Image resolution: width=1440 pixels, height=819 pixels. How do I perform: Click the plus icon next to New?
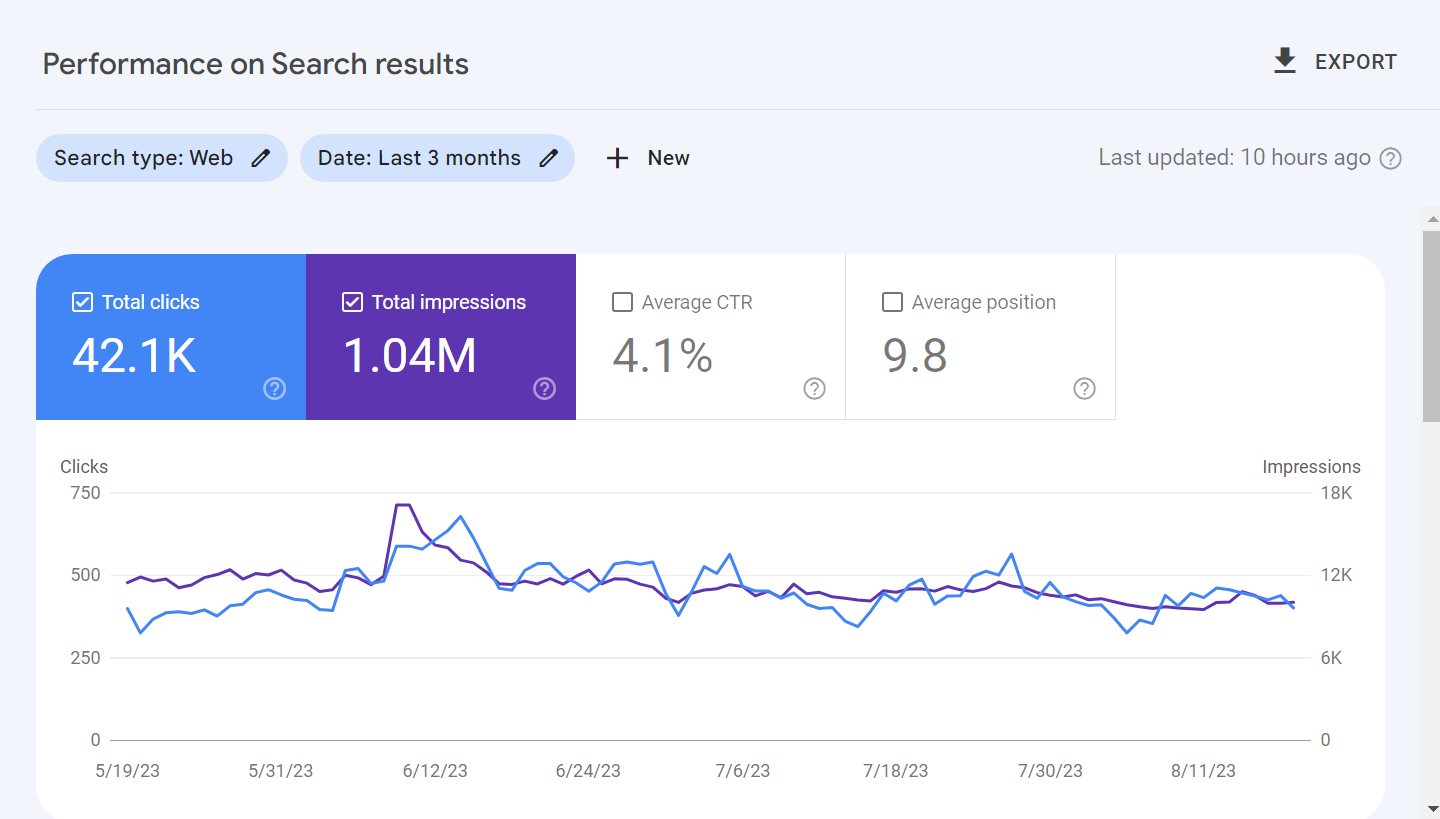(617, 157)
